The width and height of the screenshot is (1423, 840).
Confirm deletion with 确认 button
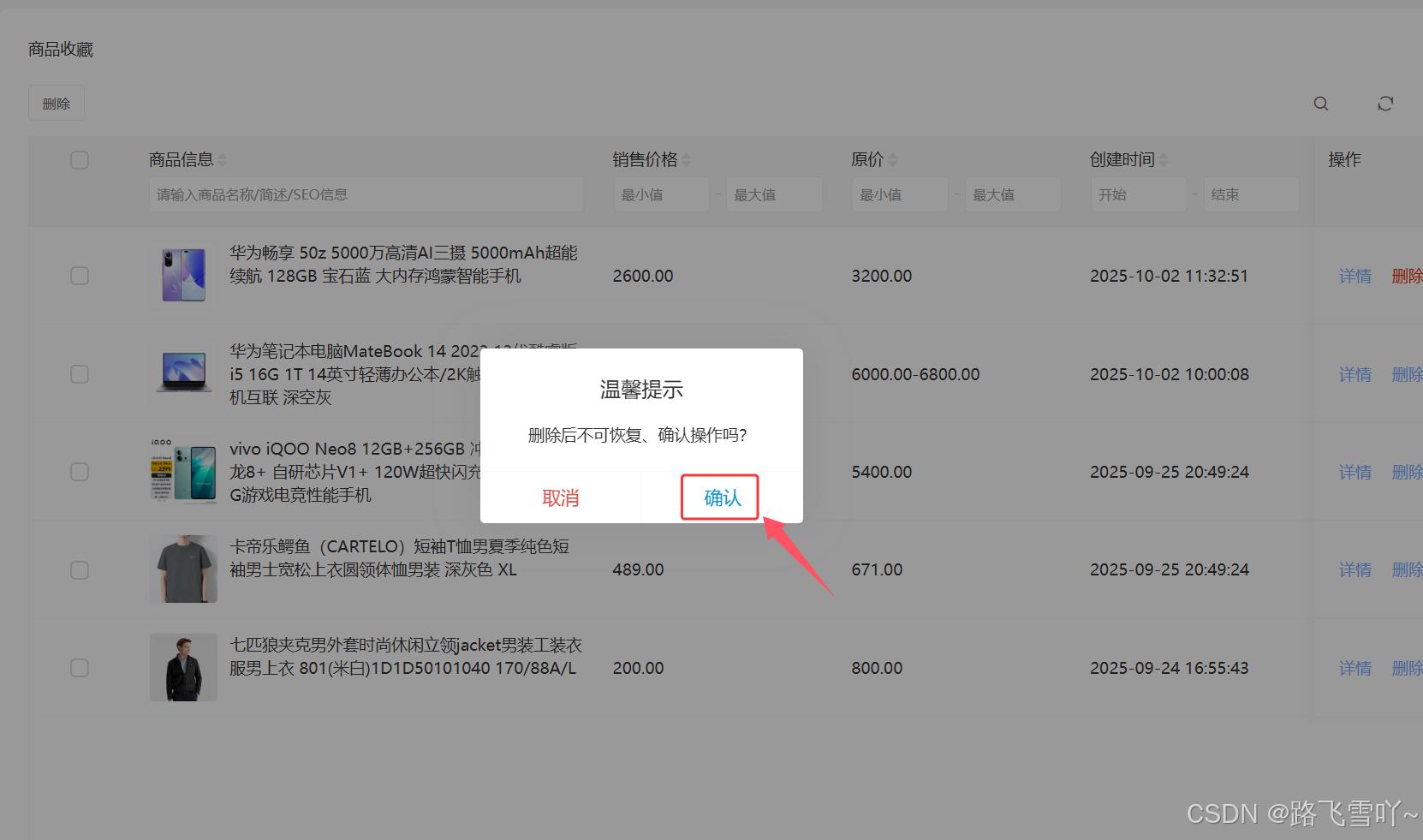coord(722,497)
